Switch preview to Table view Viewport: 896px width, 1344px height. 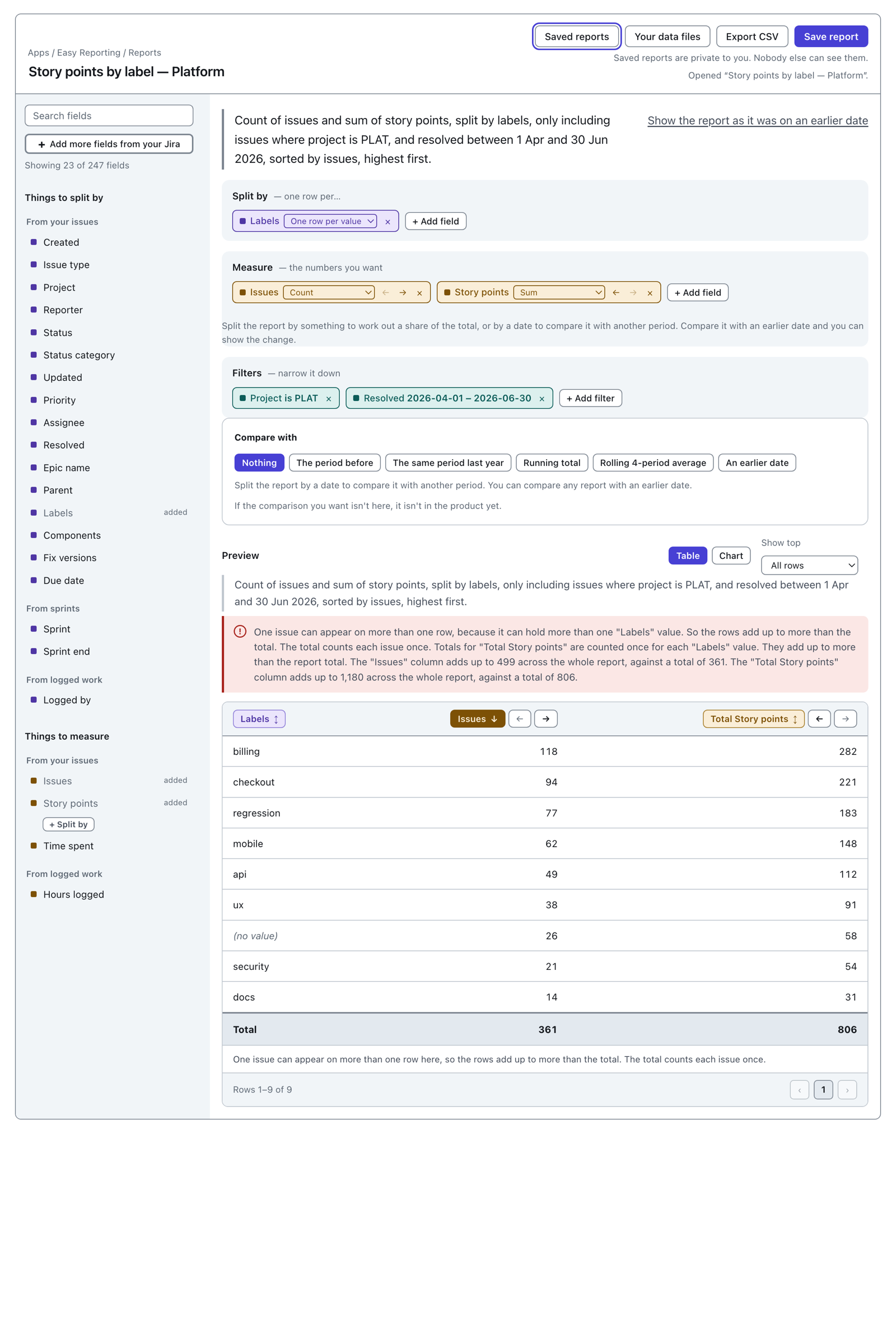(688, 556)
